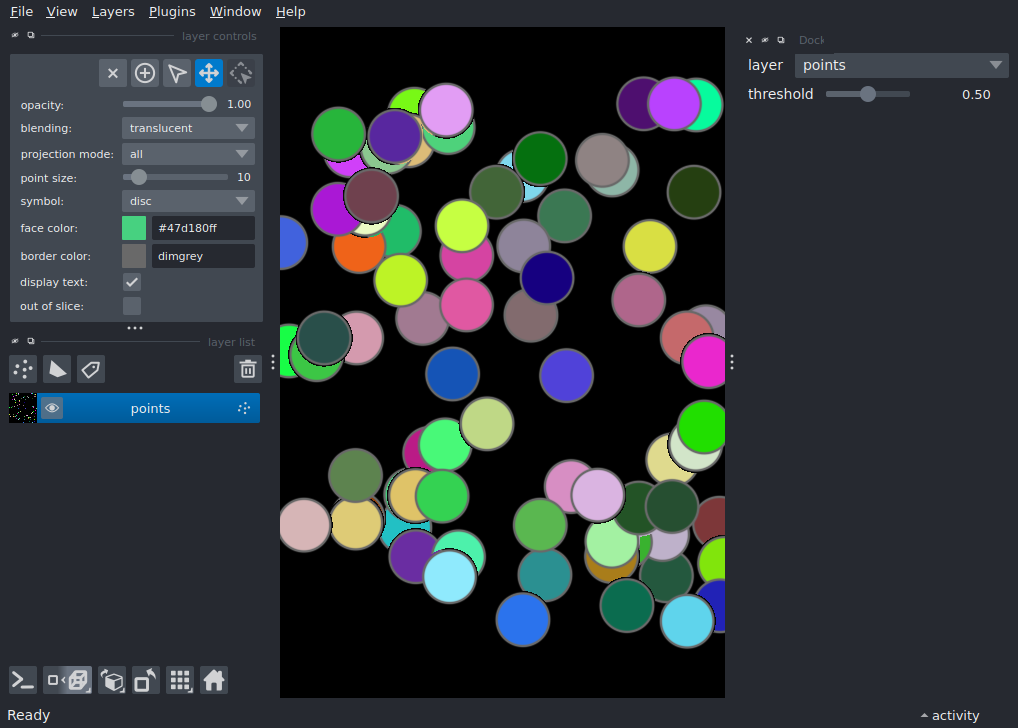This screenshot has height=728, width=1018.
Task: Open the layer dropdown in the Dock
Action: (901, 65)
